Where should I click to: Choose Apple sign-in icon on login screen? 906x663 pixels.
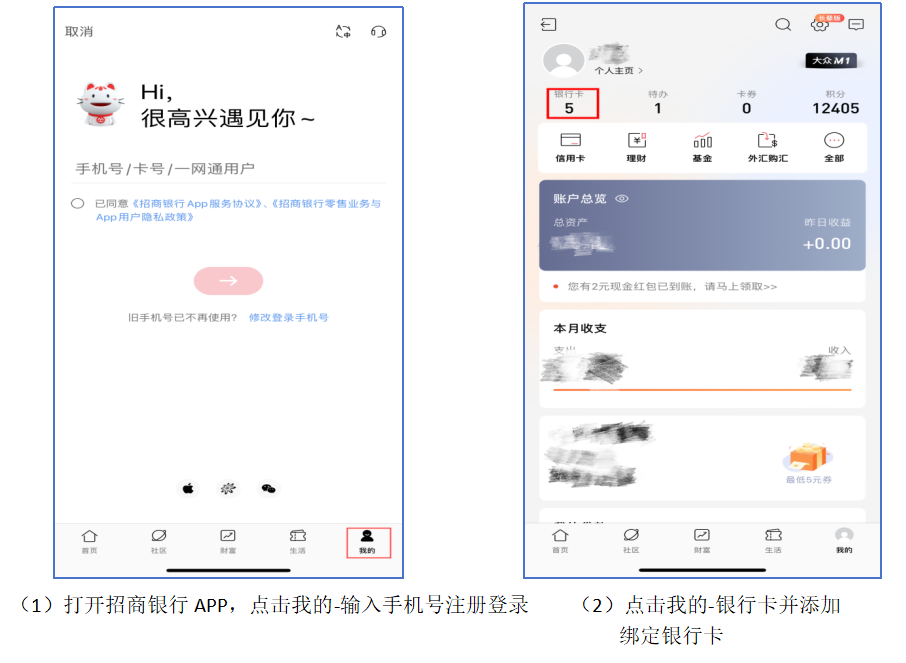click(x=187, y=488)
